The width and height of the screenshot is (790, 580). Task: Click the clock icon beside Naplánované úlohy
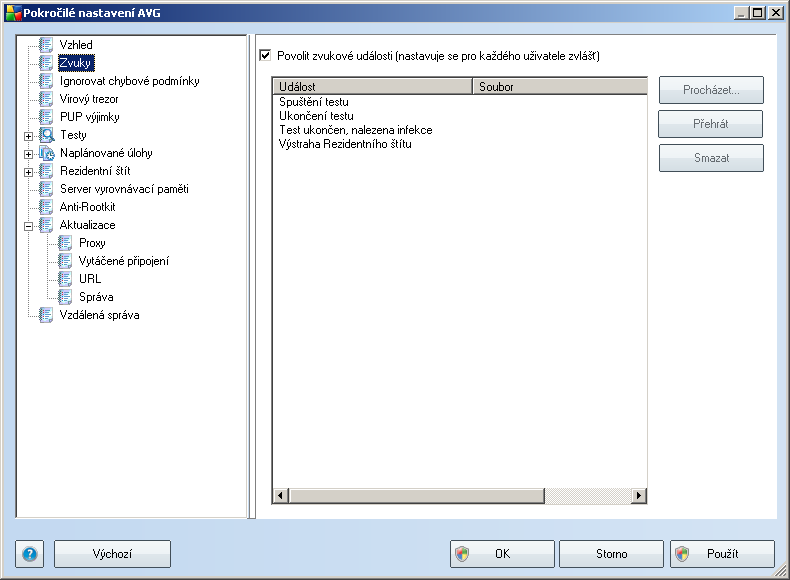[x=46, y=153]
